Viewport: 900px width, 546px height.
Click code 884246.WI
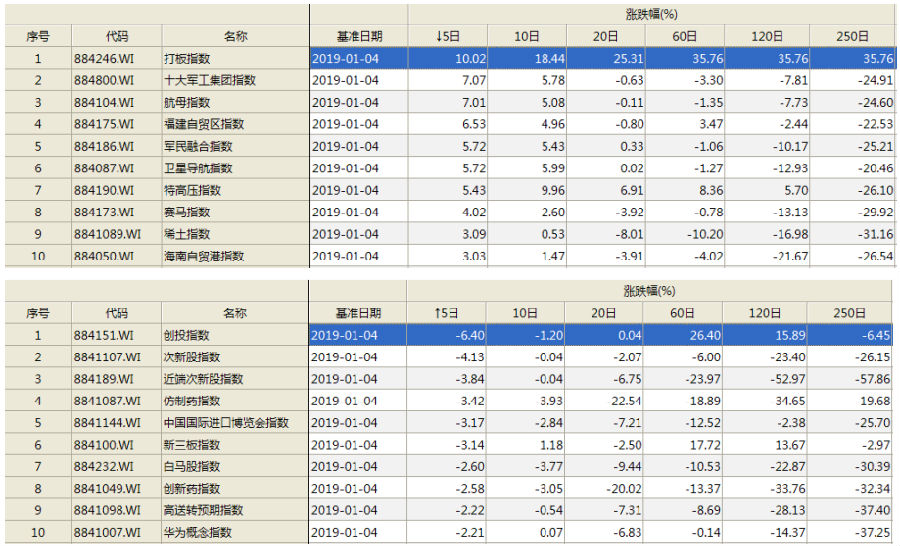pos(104,59)
